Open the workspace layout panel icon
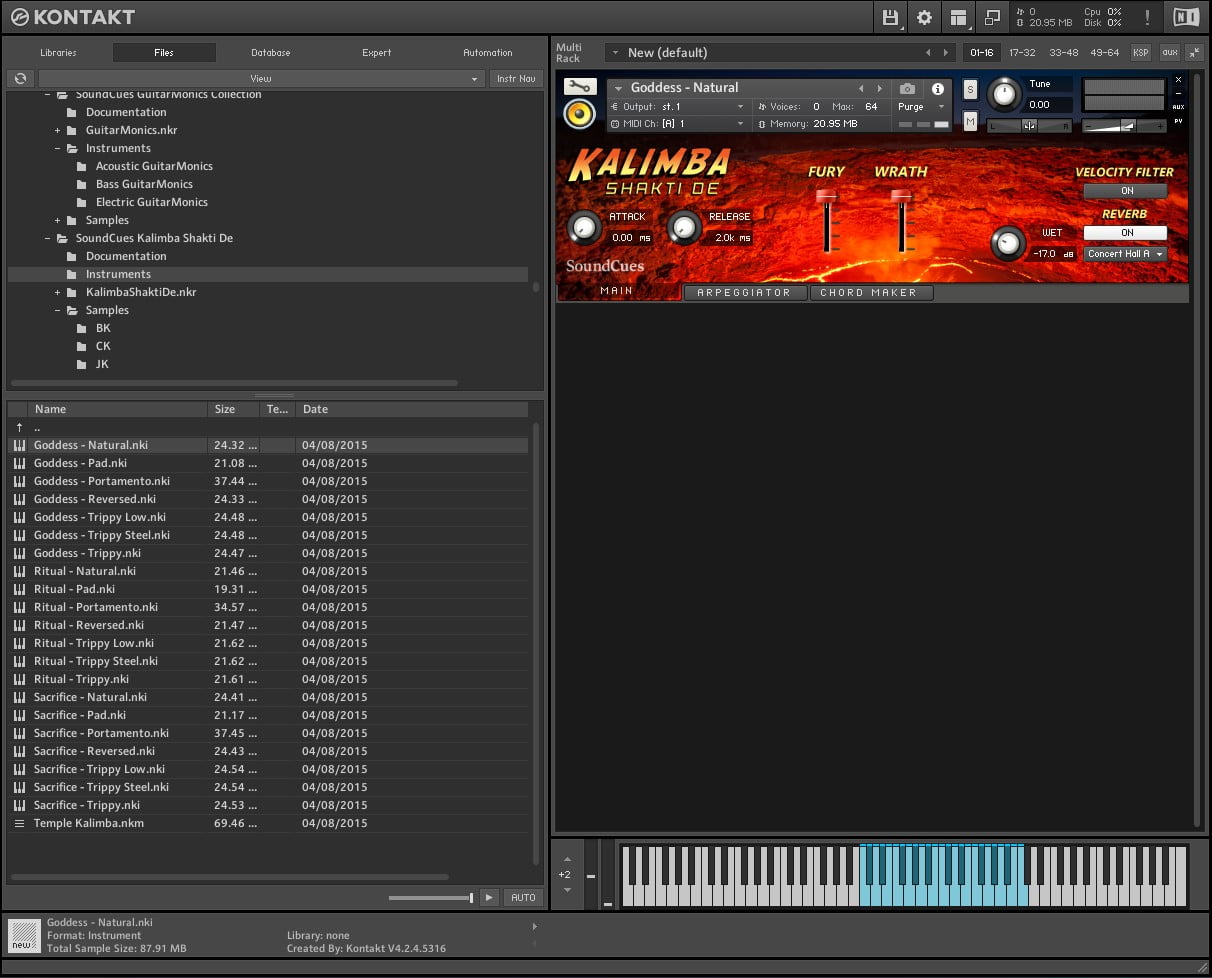1212x978 pixels. click(x=959, y=17)
